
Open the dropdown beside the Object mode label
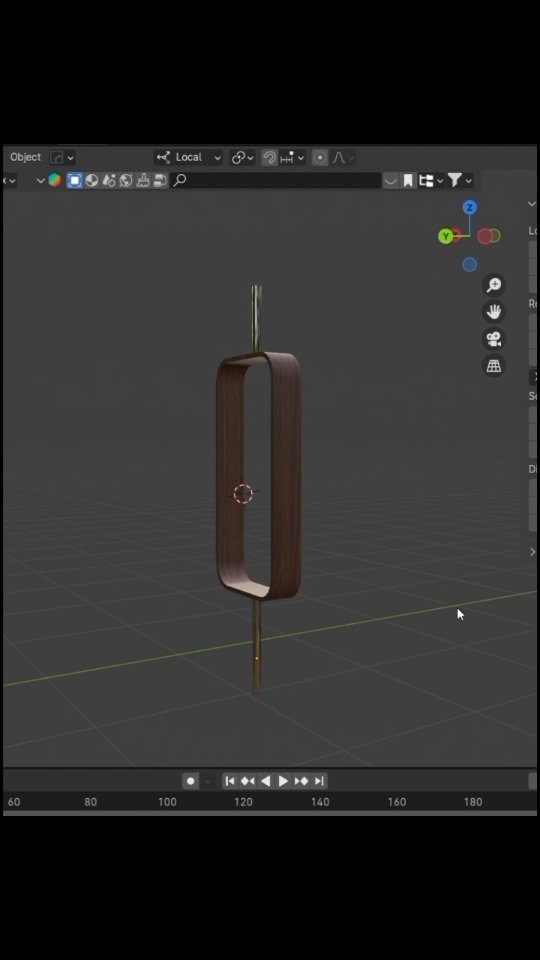coord(62,158)
